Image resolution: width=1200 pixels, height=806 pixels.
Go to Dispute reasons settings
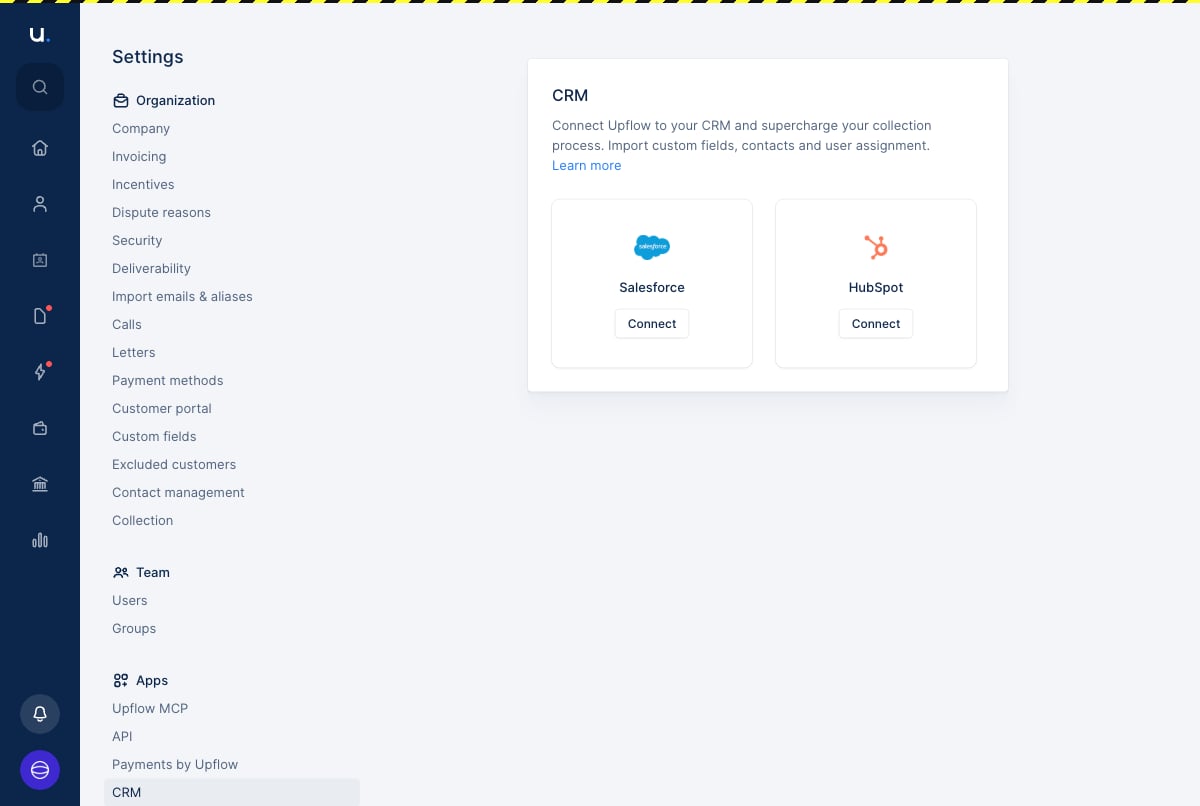point(161,212)
